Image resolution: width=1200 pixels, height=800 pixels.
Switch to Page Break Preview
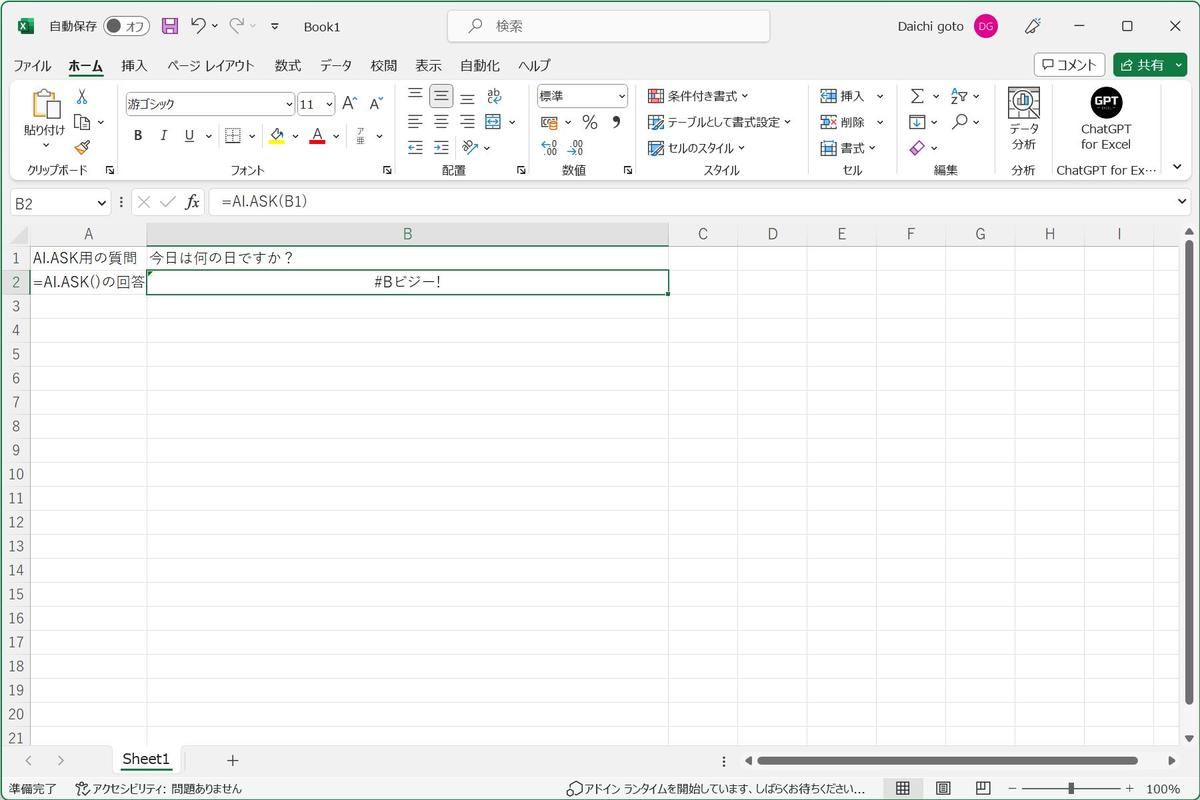pos(983,788)
